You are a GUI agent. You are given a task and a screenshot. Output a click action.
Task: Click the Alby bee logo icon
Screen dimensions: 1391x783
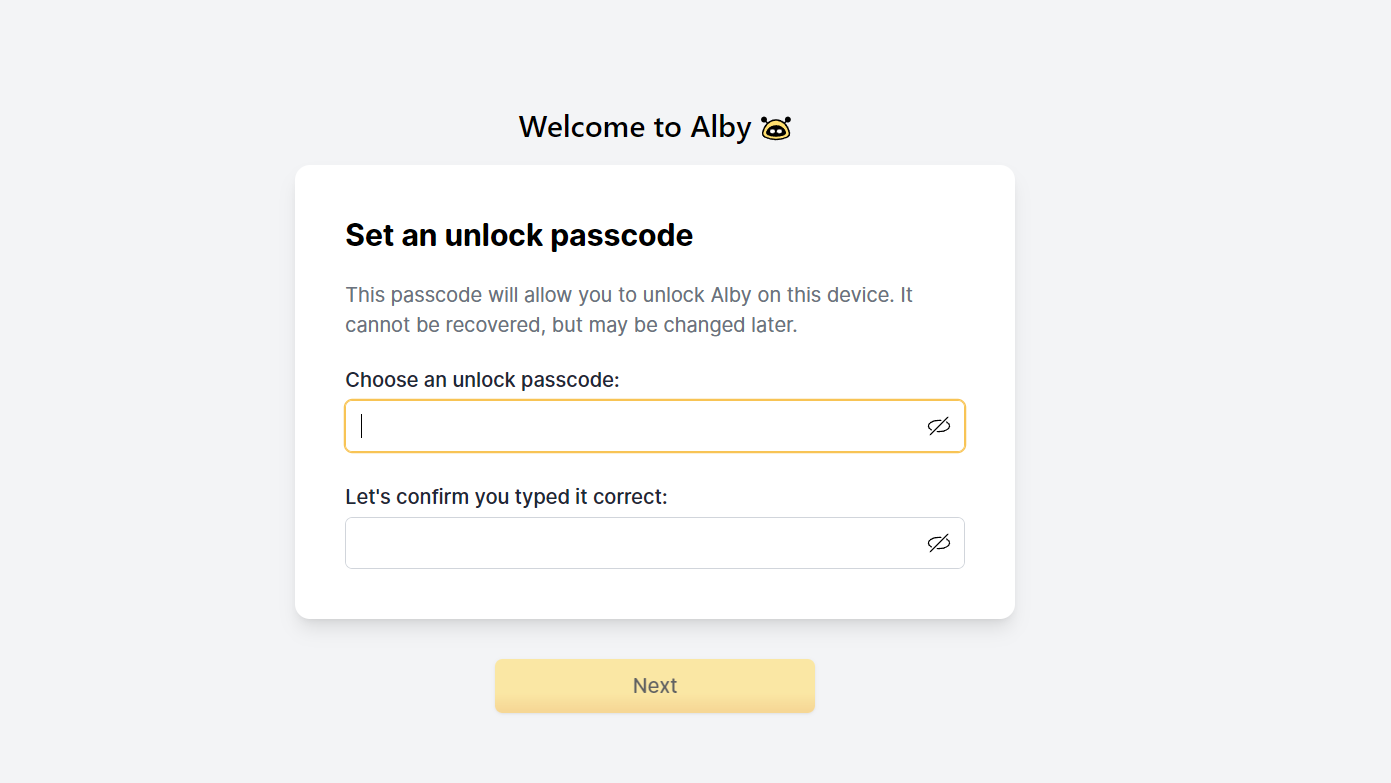[776, 128]
